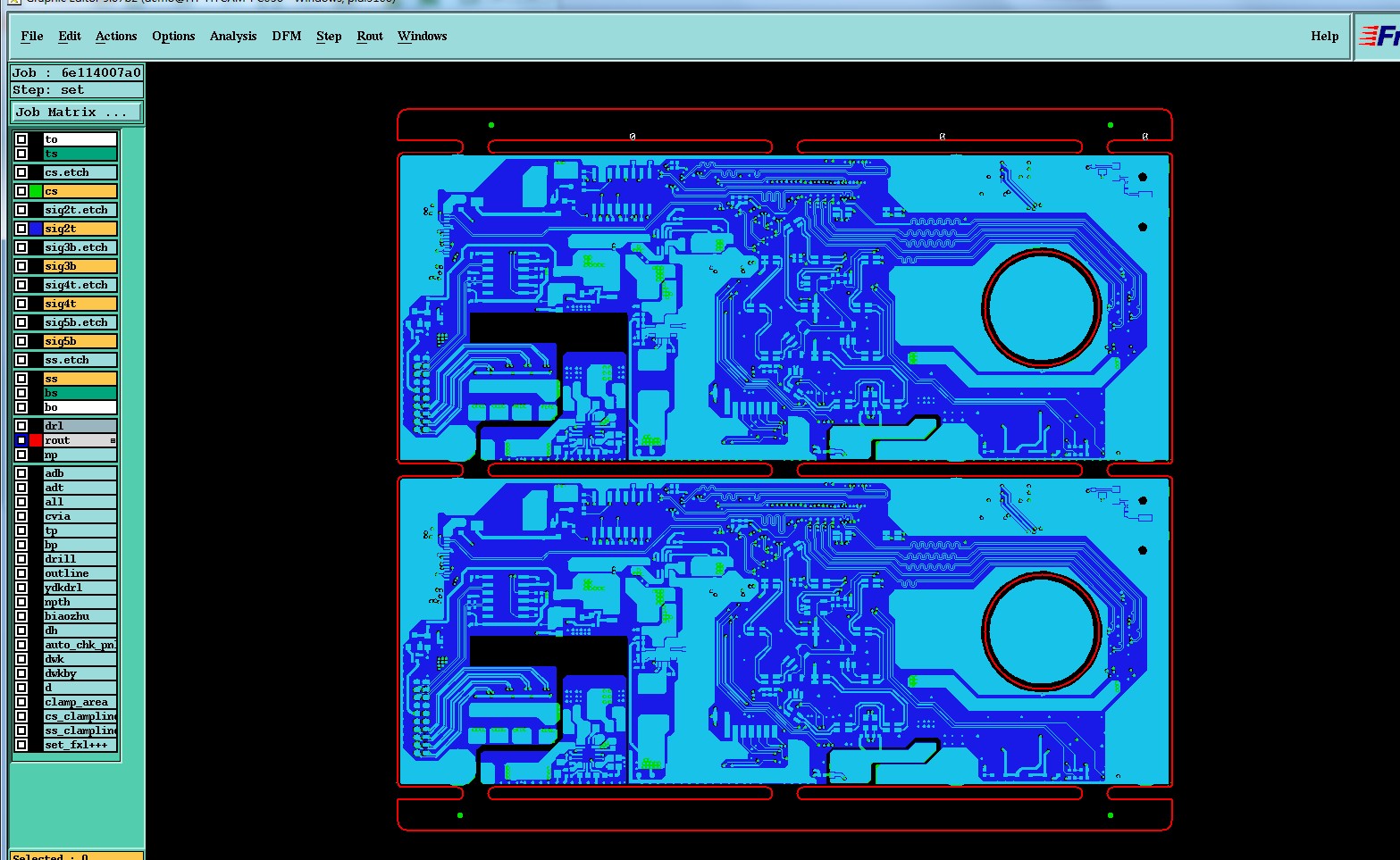Screen dimensions: 1400x860
Task: Open the Options menu
Action: click(x=173, y=36)
